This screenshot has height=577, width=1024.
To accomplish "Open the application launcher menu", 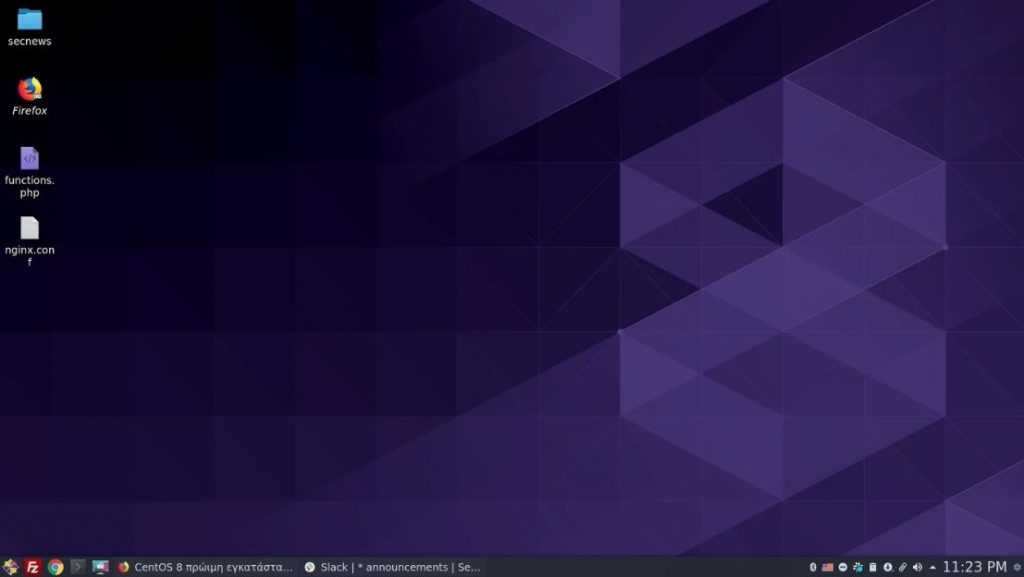I will point(10,567).
